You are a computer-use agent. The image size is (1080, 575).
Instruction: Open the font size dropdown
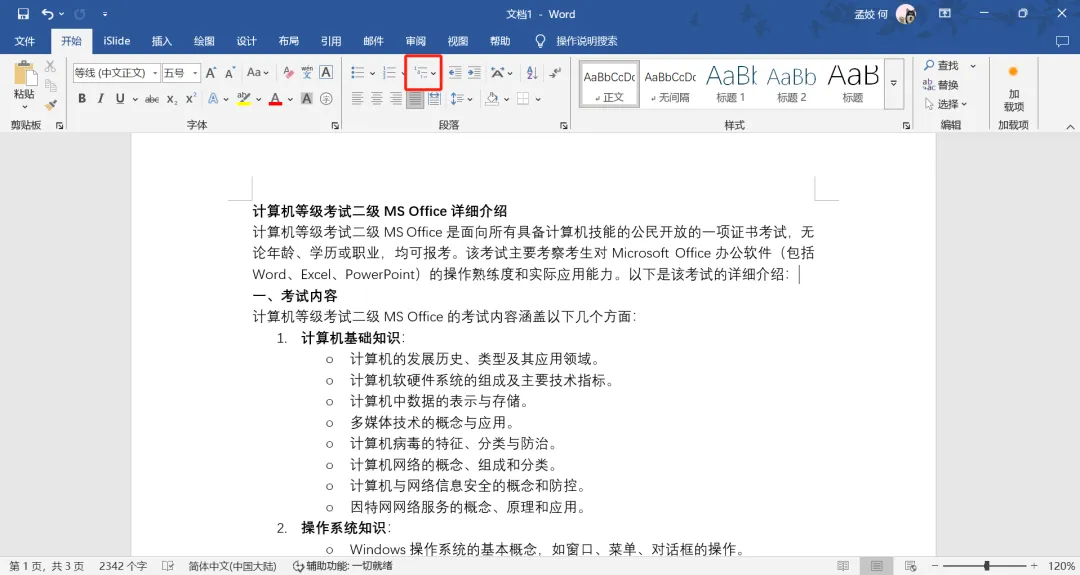(x=196, y=72)
